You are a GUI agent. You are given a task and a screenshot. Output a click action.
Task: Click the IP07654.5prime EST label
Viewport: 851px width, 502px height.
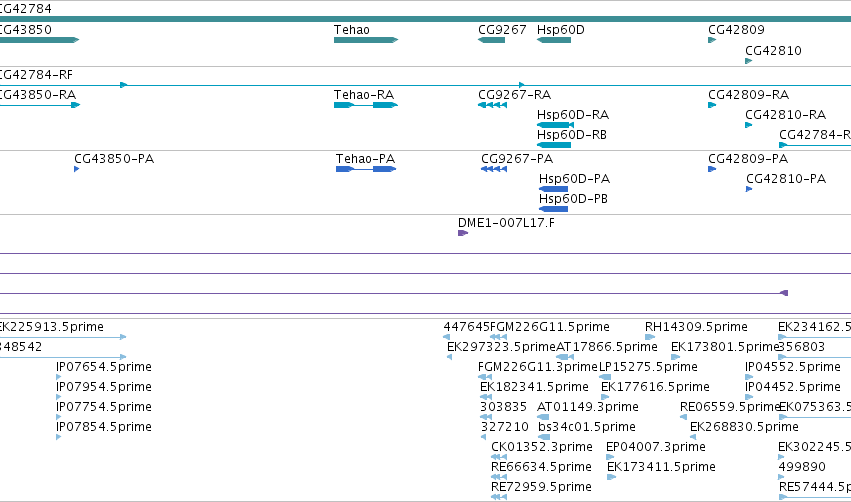(x=104, y=366)
